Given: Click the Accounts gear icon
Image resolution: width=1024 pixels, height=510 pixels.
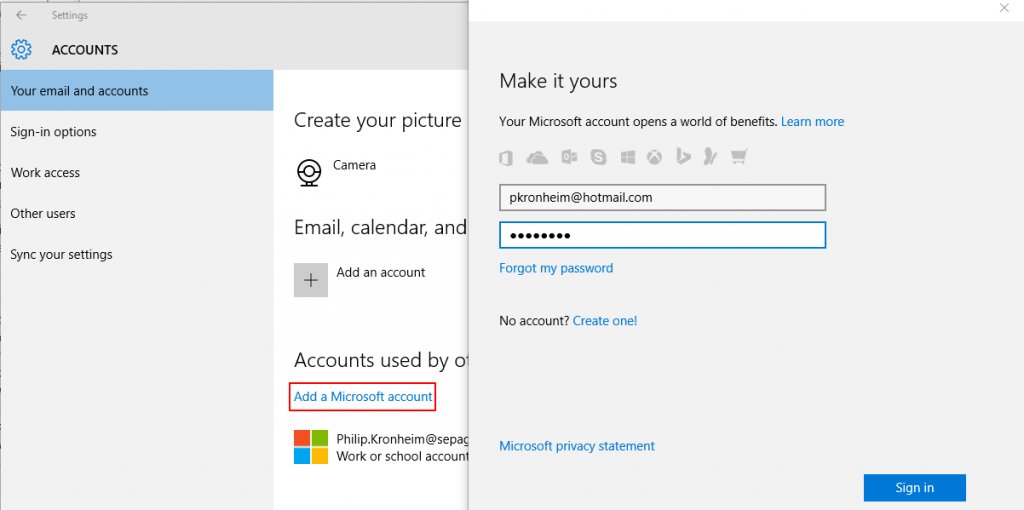Looking at the screenshot, I should [x=22, y=50].
